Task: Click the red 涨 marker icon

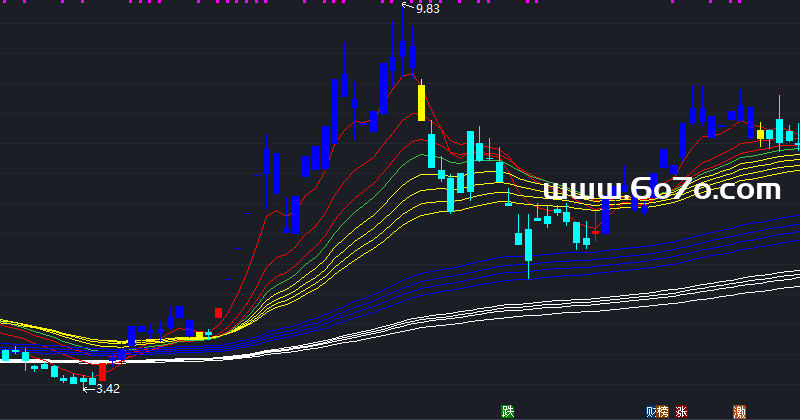Action: coord(682,411)
